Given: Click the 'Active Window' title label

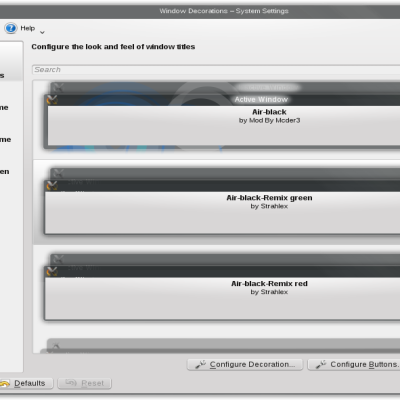Looking at the screenshot, I should pos(261,99).
